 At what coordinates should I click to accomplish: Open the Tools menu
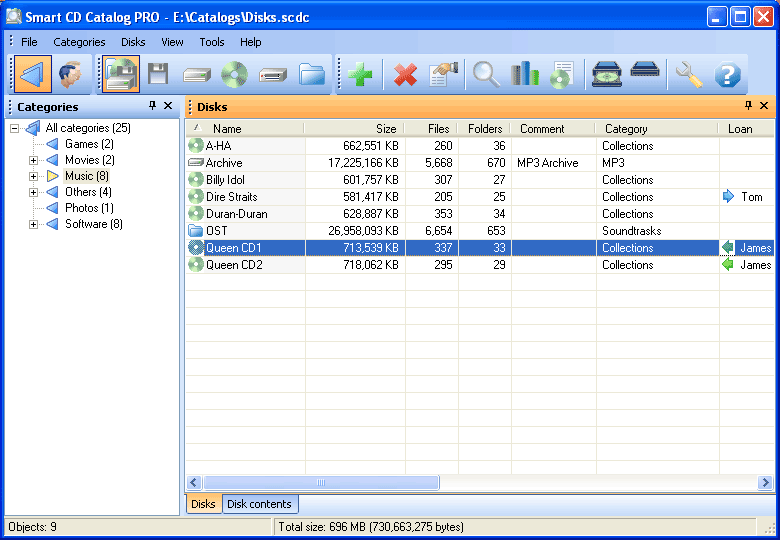(211, 42)
